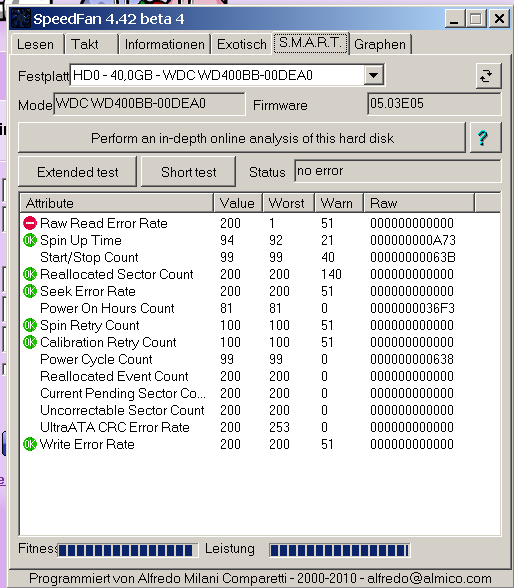Viewport: 514px width, 588px height.
Task: Click the SpeedFan fan icon in title bar
Action: [21, 19]
